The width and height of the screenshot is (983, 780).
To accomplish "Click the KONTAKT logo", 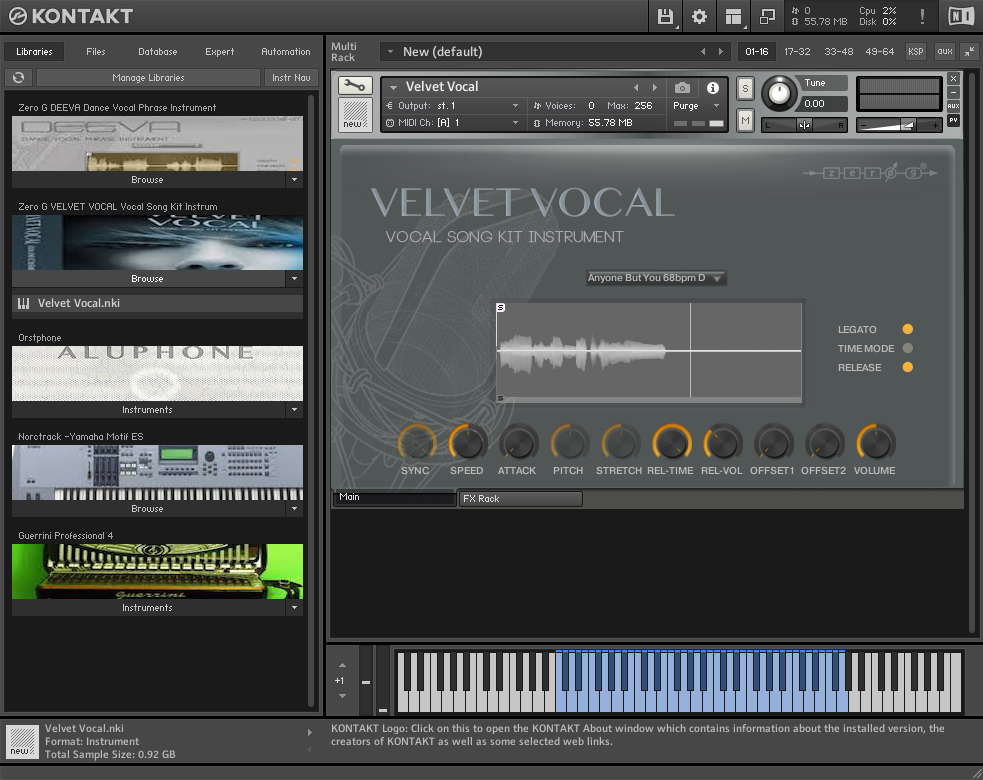I will [x=71, y=16].
